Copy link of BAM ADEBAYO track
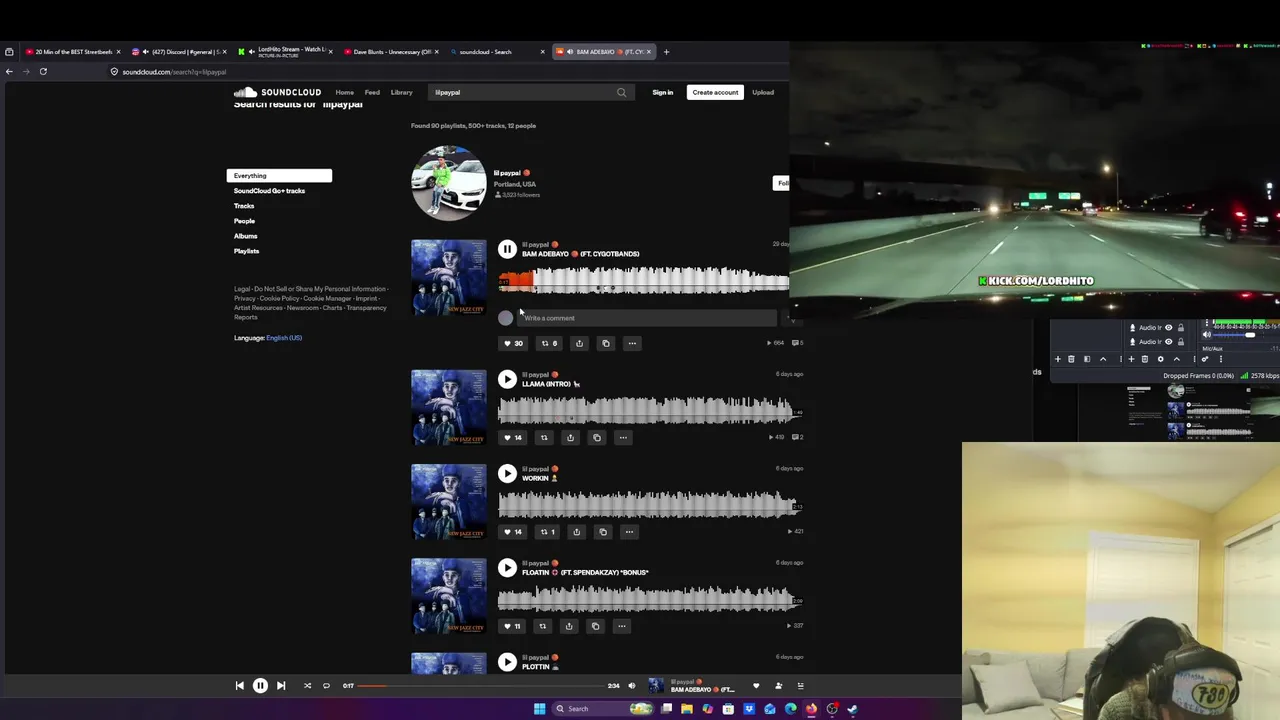The image size is (1280, 720). pyautogui.click(x=605, y=343)
